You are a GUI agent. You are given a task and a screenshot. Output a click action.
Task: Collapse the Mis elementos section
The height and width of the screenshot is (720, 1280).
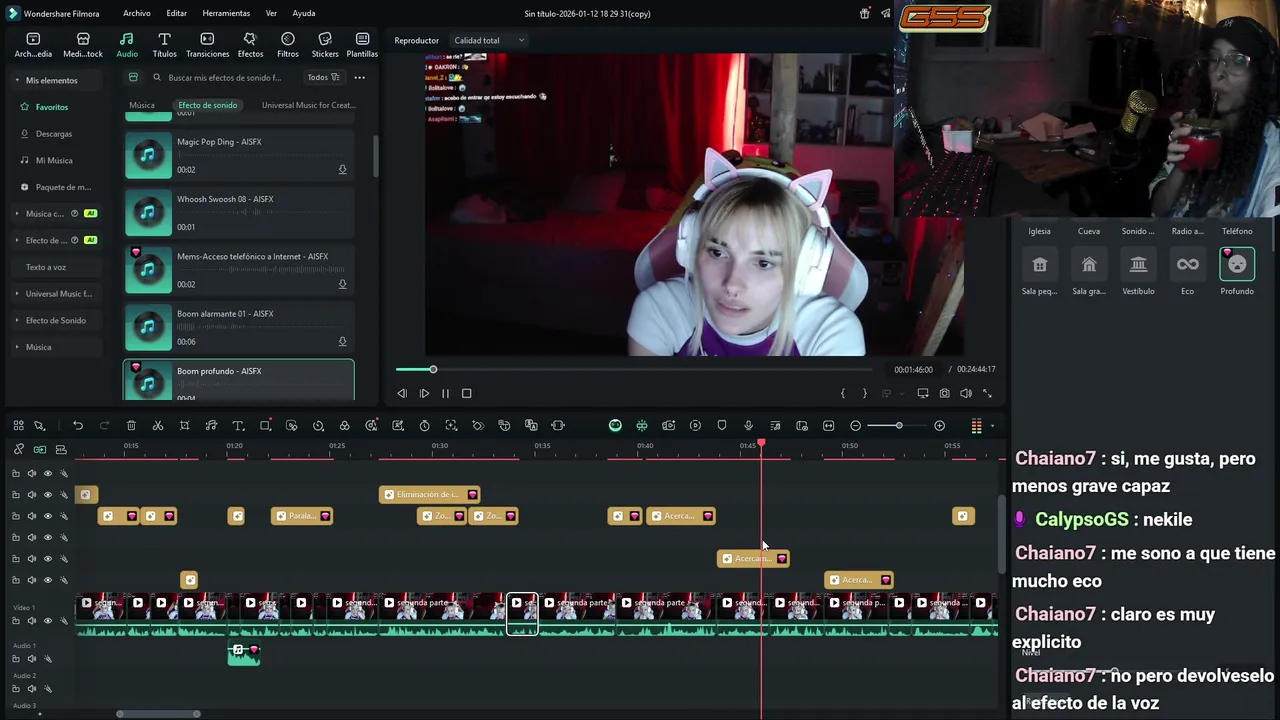(x=17, y=80)
